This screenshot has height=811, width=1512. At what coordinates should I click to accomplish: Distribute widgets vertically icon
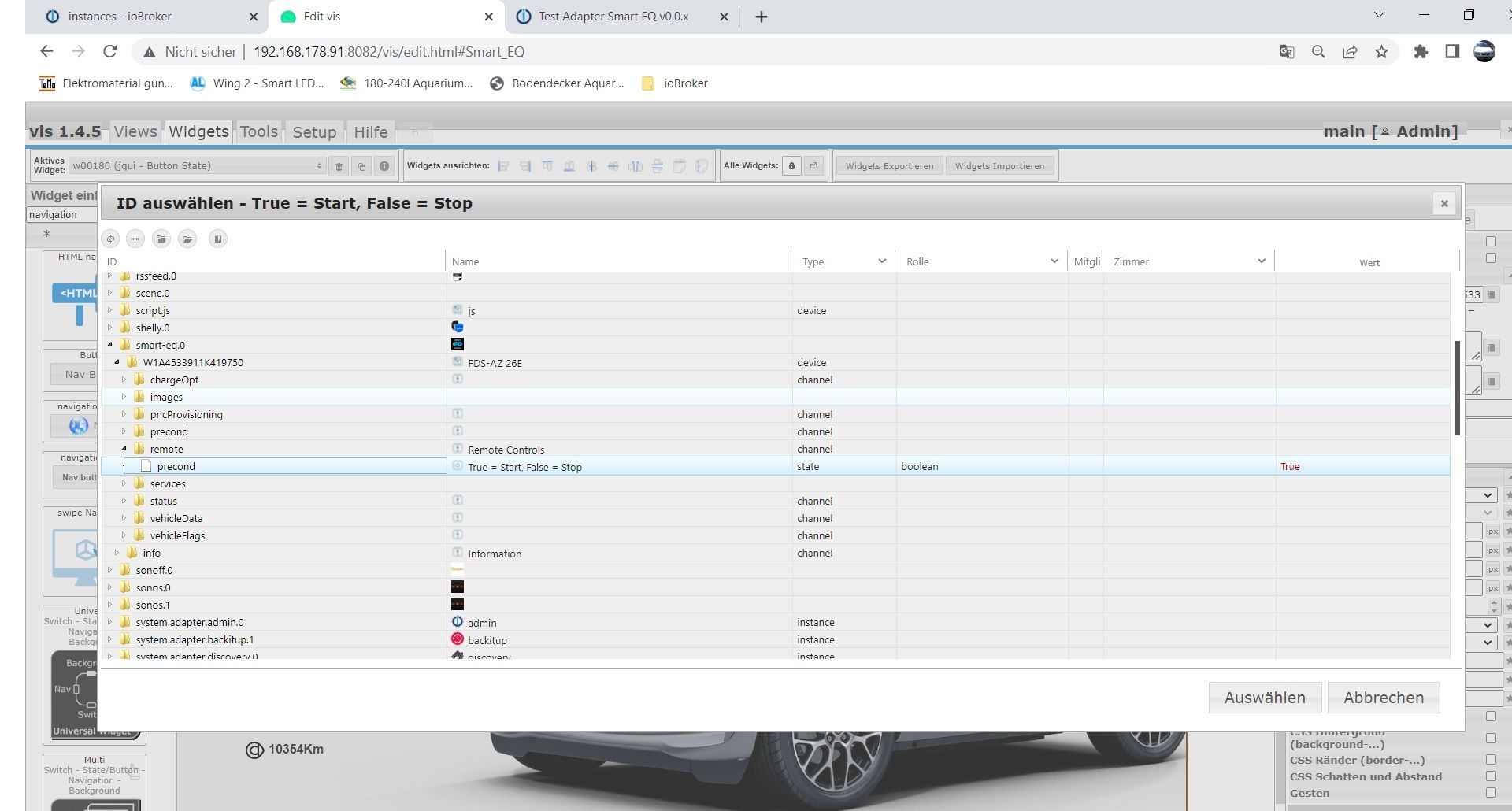pyautogui.click(x=658, y=166)
